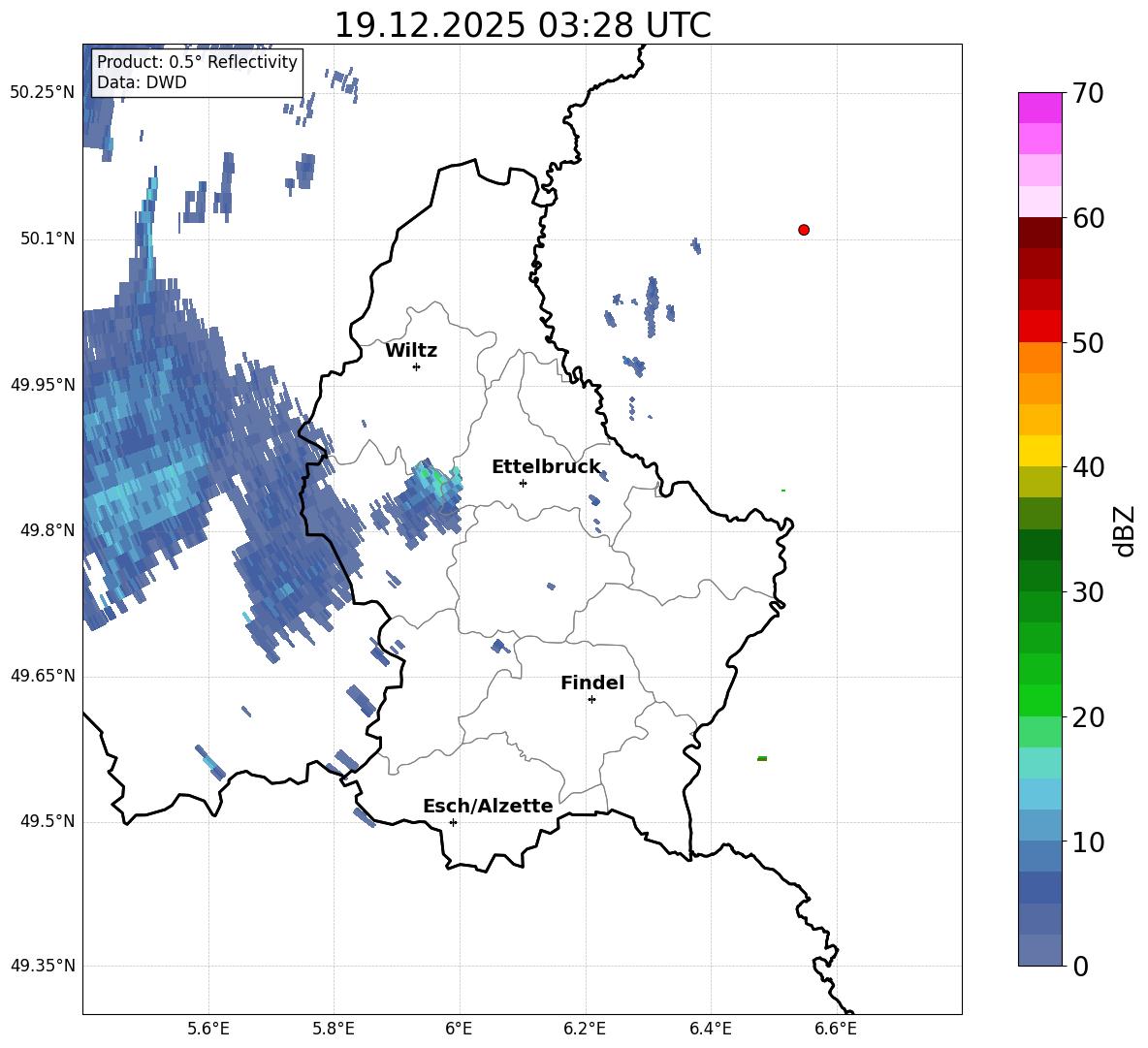1148x1048 pixels.
Task: Click the 49.65°N latitude label
Action: coord(43,676)
